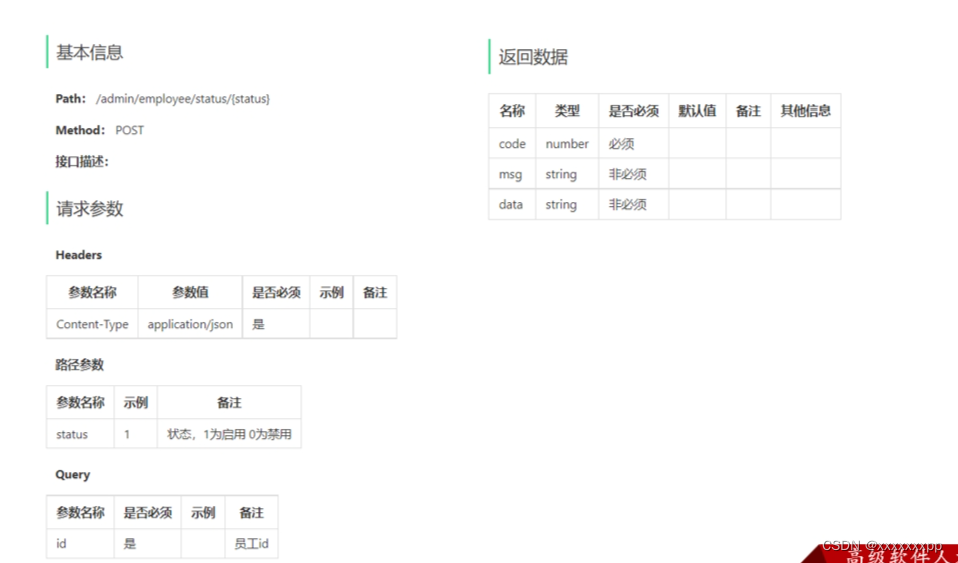The width and height of the screenshot is (958, 563).
Task: Click the '类型' column header
Action: click(567, 111)
